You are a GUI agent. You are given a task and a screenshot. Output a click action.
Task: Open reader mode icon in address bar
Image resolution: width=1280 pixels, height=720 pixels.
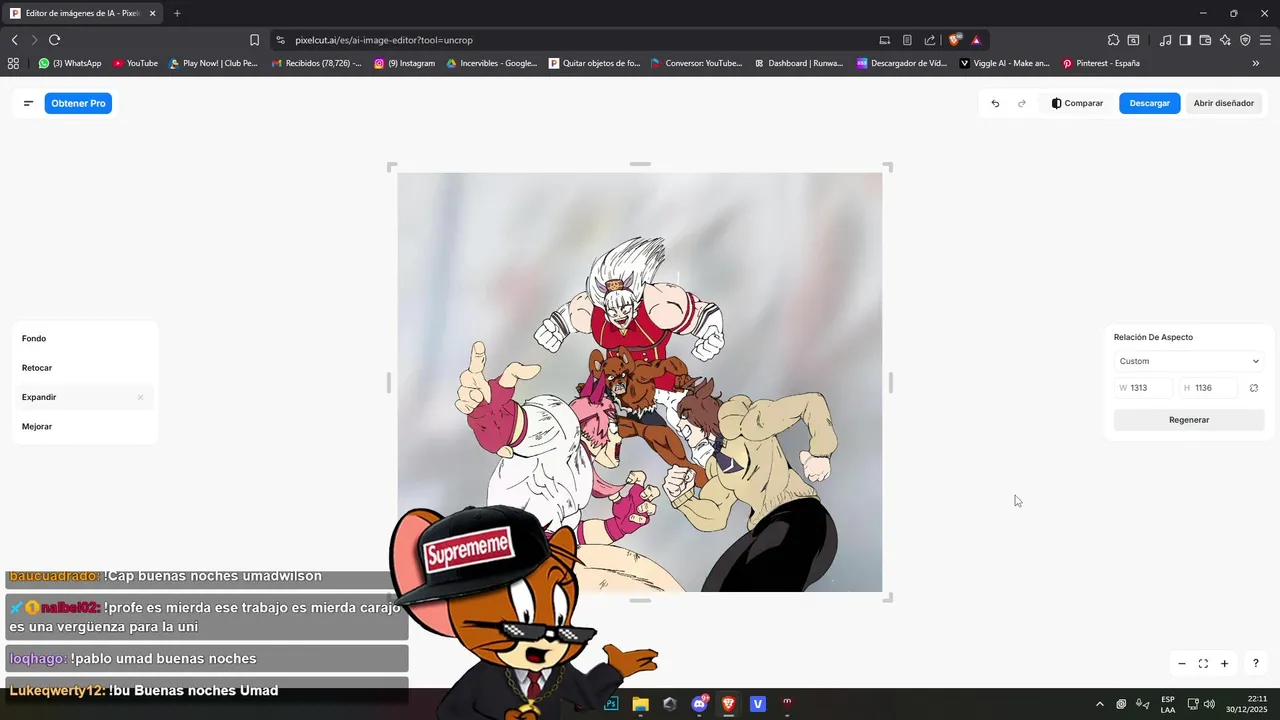(x=907, y=40)
